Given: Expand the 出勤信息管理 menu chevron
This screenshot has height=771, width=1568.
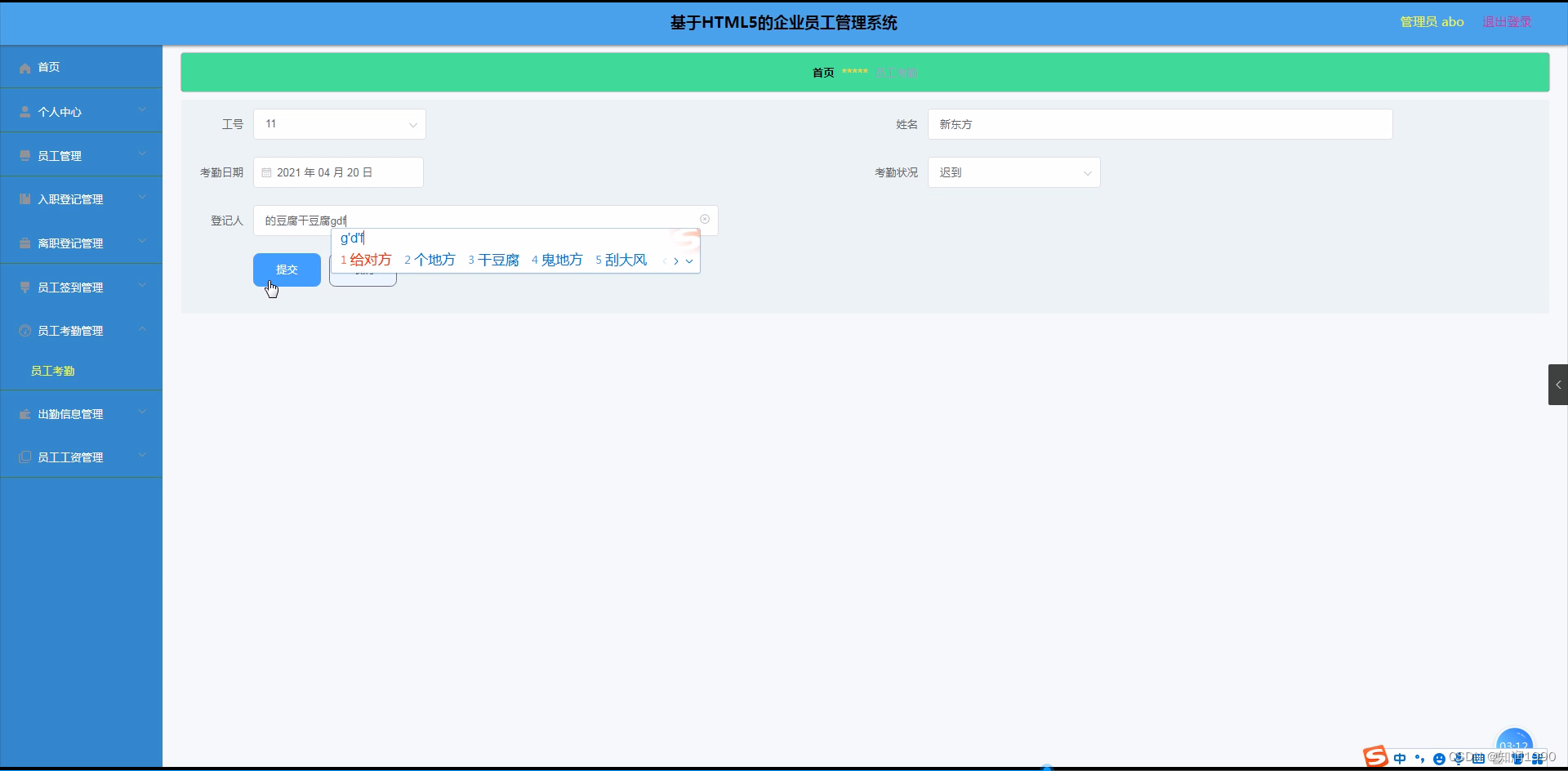Looking at the screenshot, I should pyautogui.click(x=141, y=412).
